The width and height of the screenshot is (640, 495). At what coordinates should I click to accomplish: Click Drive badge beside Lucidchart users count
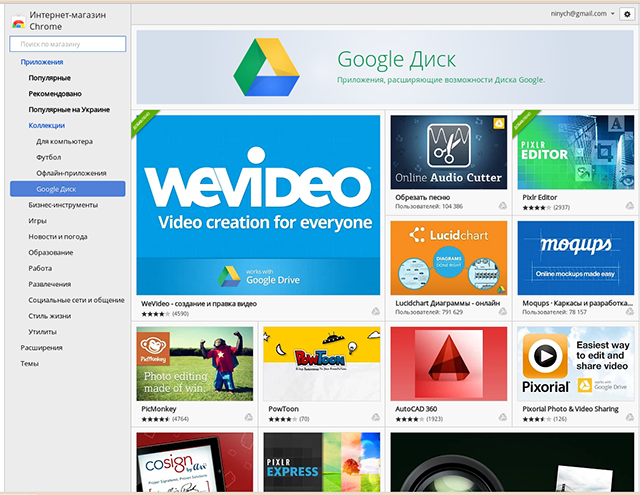click(x=503, y=312)
